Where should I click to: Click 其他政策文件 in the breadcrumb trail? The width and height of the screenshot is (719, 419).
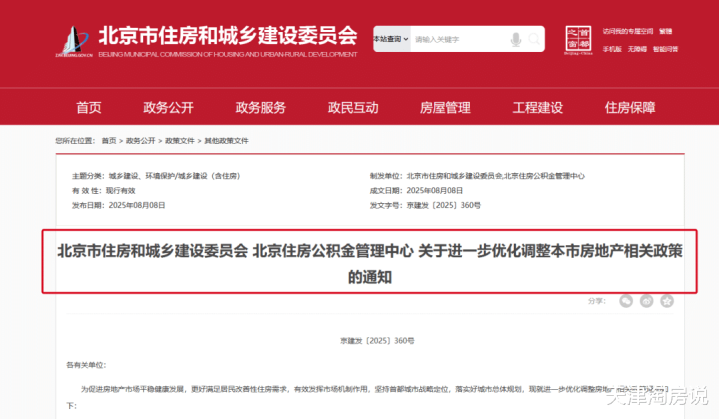point(226,141)
